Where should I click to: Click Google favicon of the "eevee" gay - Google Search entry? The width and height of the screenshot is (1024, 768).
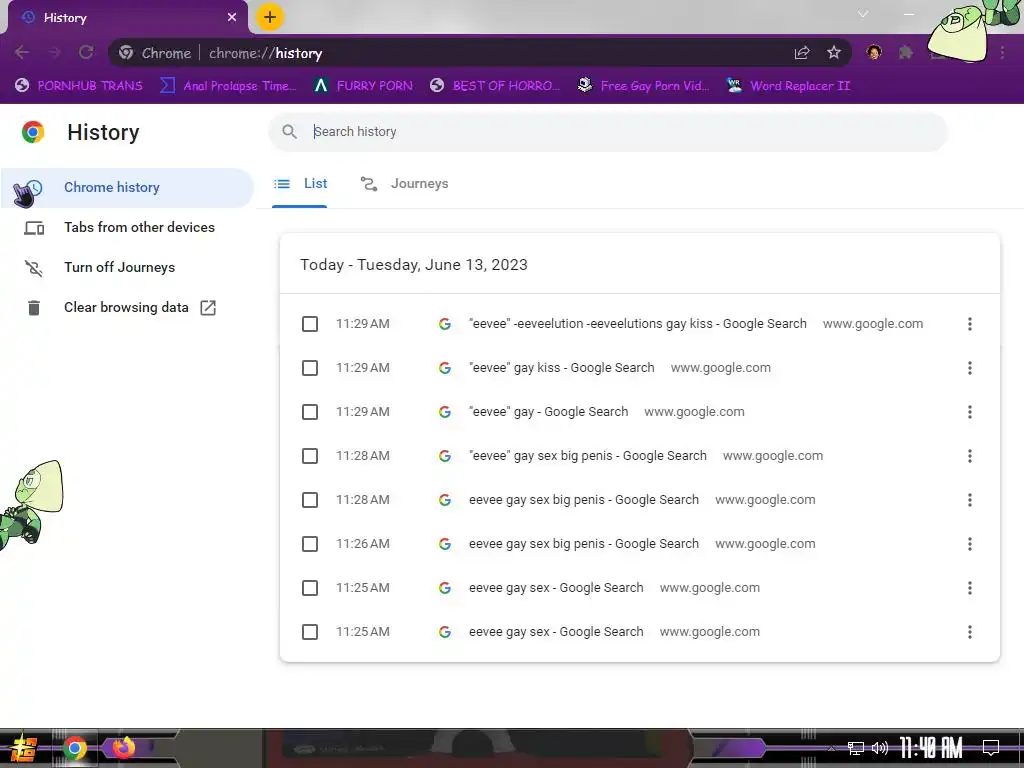coord(445,412)
